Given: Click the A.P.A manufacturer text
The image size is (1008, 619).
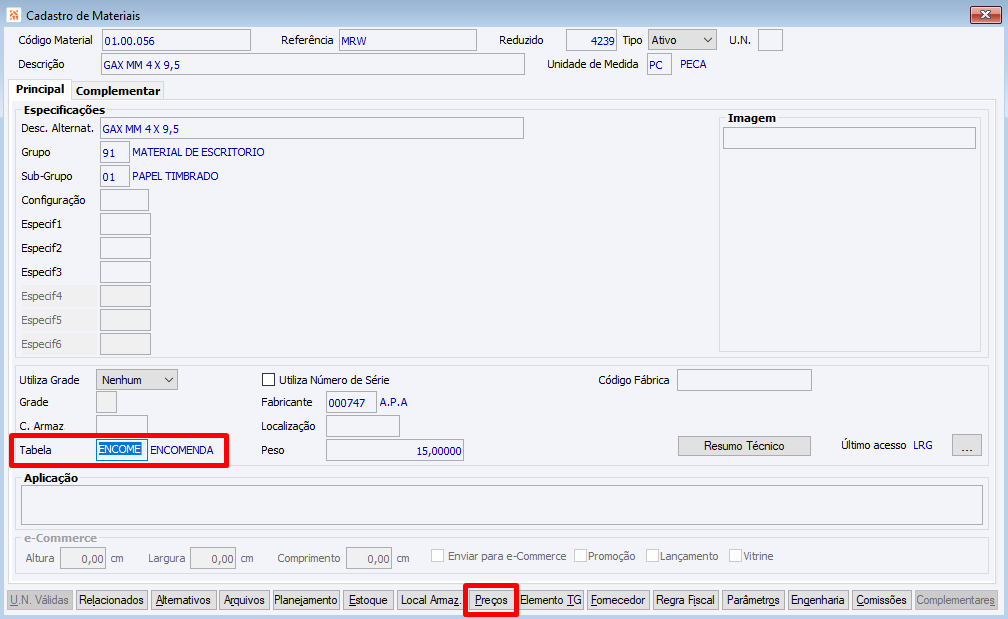Looking at the screenshot, I should [x=393, y=402].
